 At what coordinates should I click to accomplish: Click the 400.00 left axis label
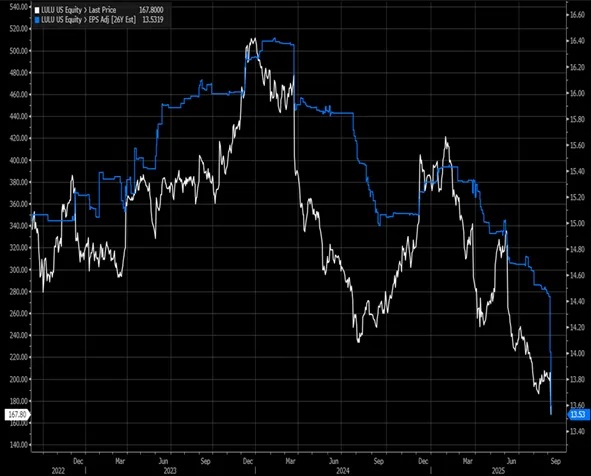click(18, 161)
